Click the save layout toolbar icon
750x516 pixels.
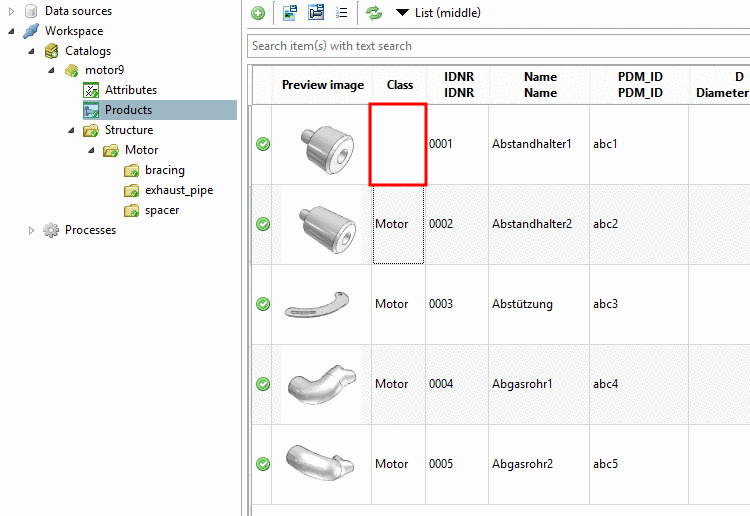click(x=316, y=12)
